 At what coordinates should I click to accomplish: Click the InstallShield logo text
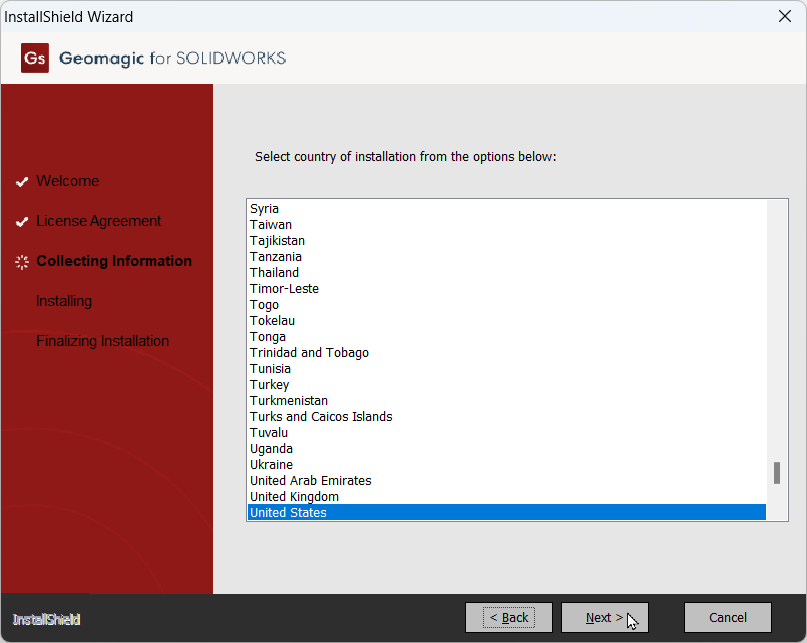pos(46,619)
